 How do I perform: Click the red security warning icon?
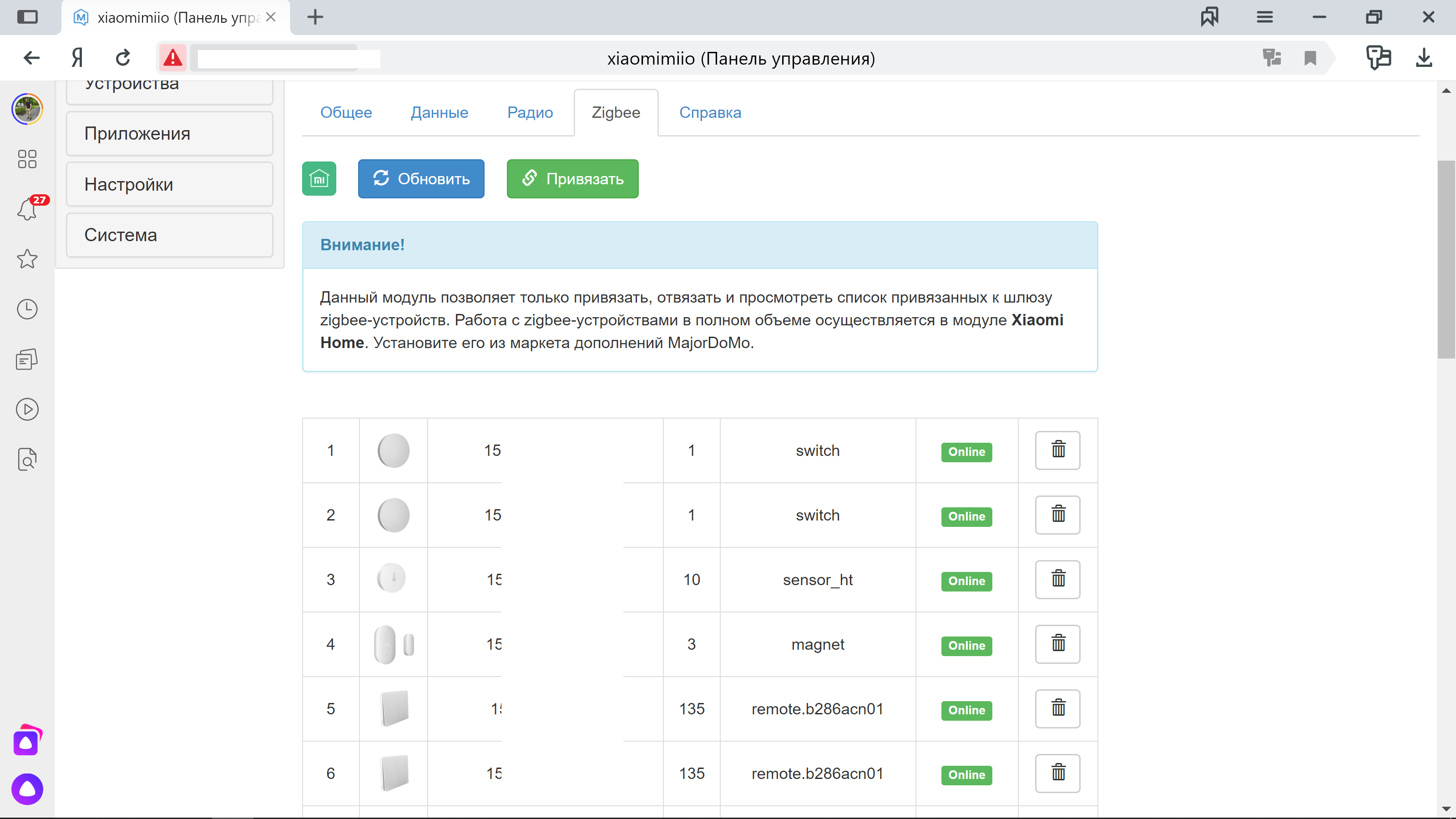tap(172, 58)
